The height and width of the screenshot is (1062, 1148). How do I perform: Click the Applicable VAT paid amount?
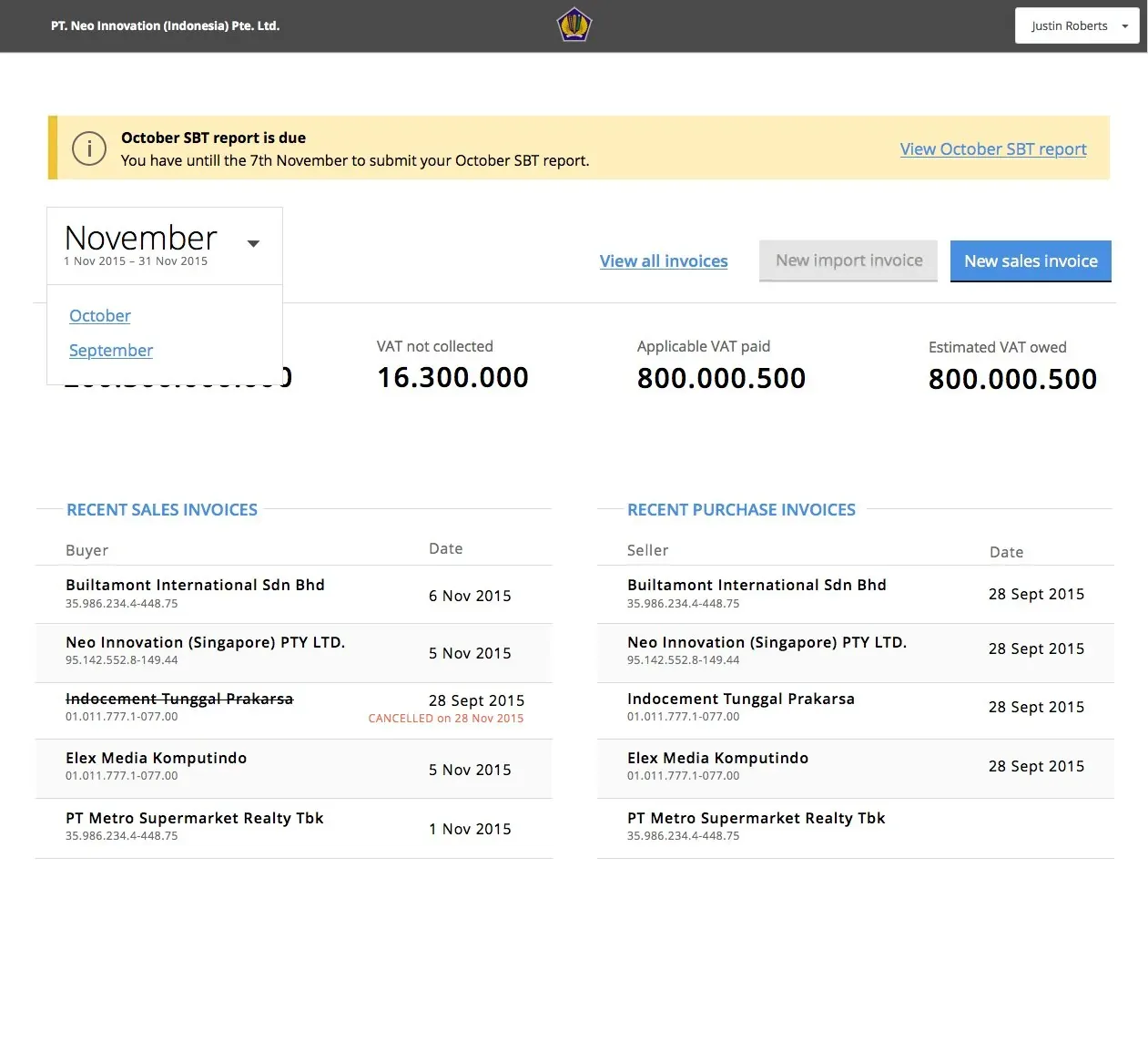click(721, 378)
